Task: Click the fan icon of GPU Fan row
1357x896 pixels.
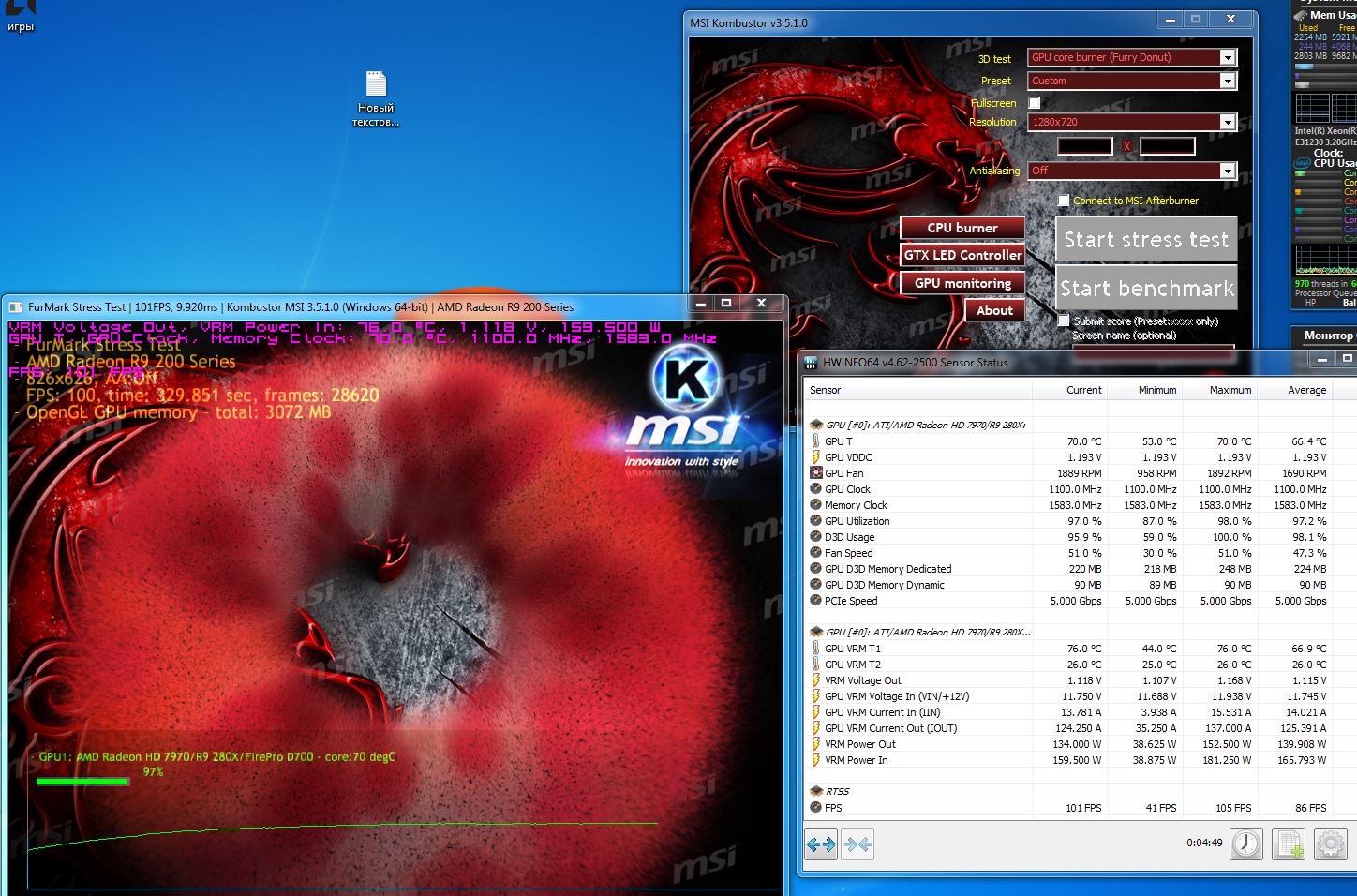Action: click(x=816, y=473)
